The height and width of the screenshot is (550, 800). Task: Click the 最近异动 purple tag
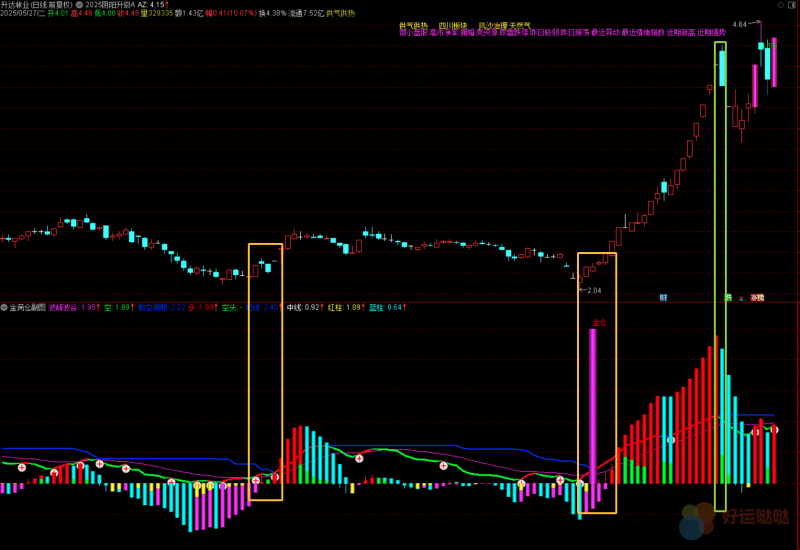click(605, 33)
